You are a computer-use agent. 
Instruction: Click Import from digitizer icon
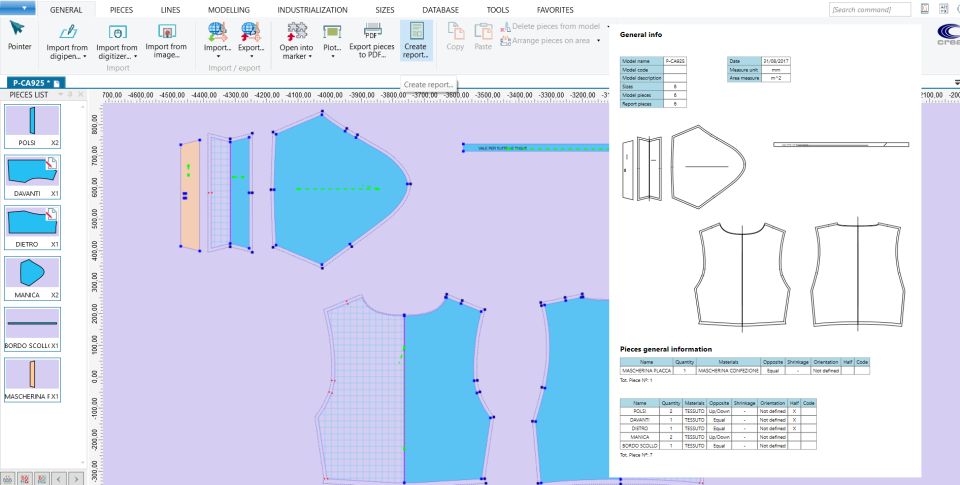click(x=117, y=32)
